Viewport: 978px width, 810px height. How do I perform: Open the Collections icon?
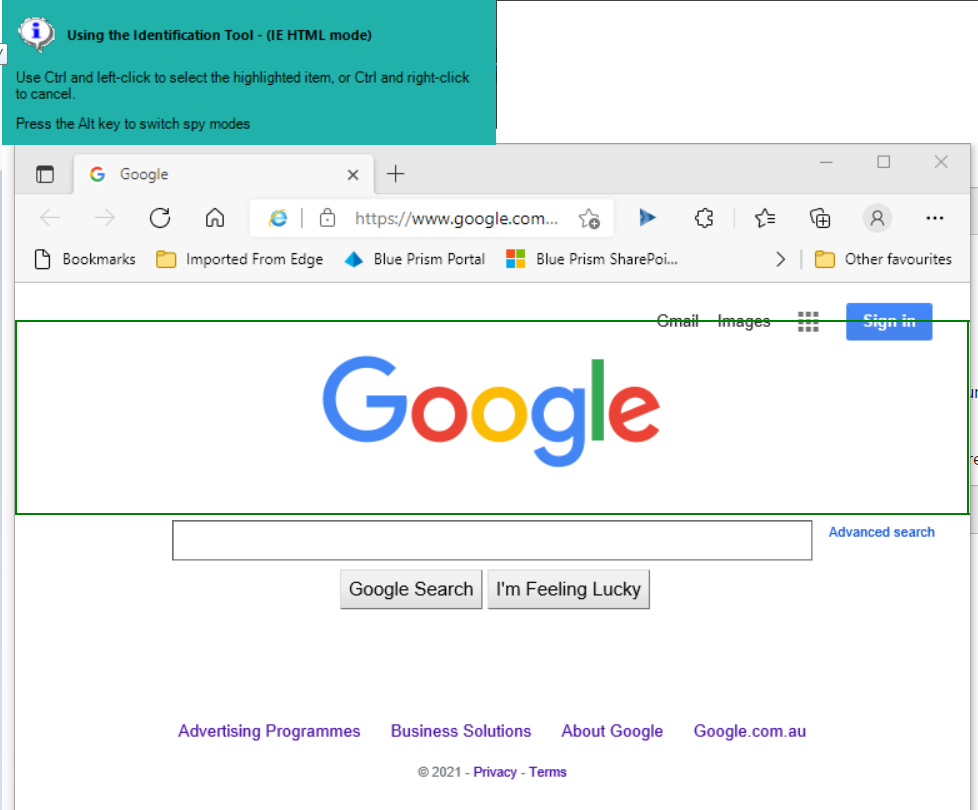pyautogui.click(x=820, y=218)
